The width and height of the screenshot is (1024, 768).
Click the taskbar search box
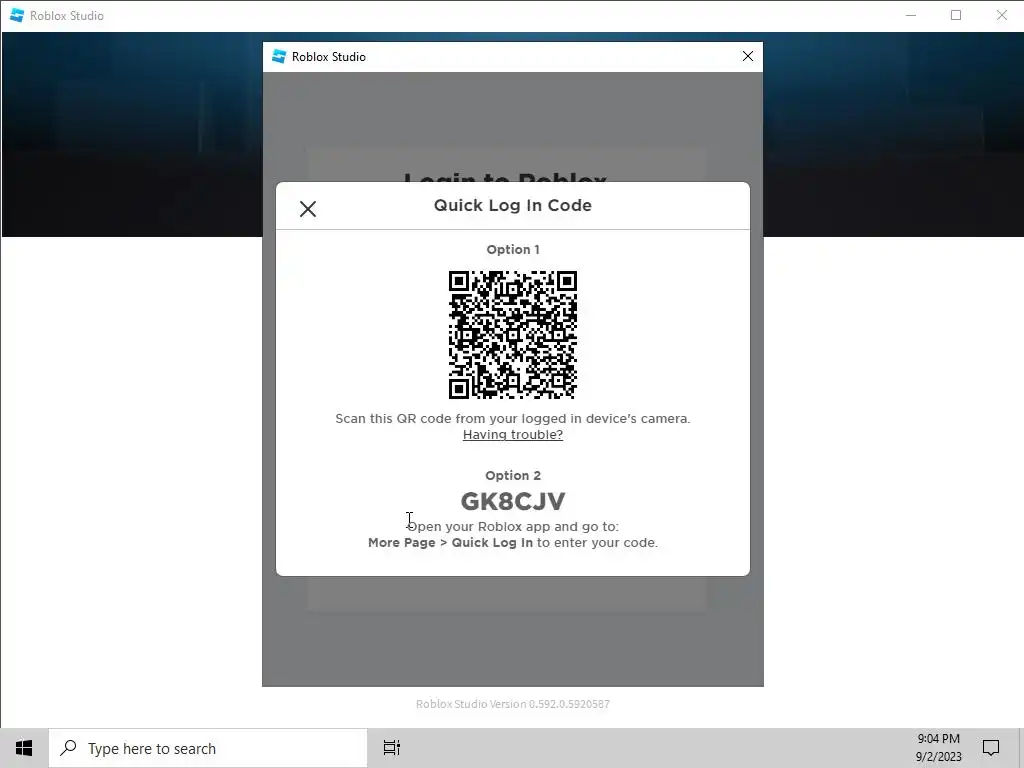(x=208, y=748)
